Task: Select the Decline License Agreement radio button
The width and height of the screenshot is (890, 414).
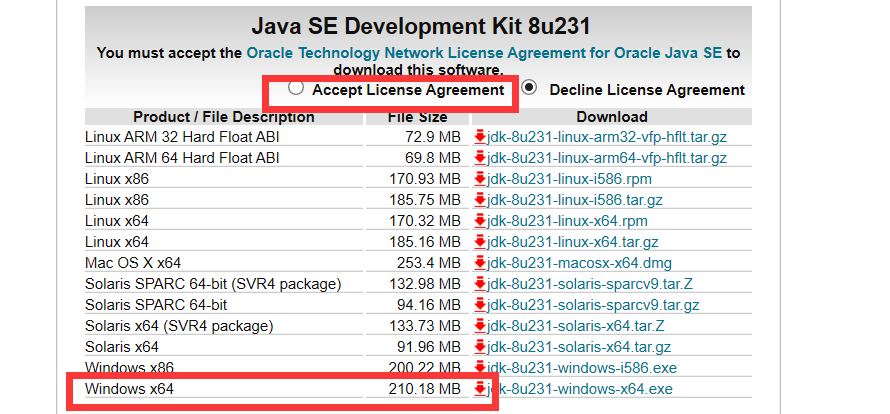Action: [529, 87]
